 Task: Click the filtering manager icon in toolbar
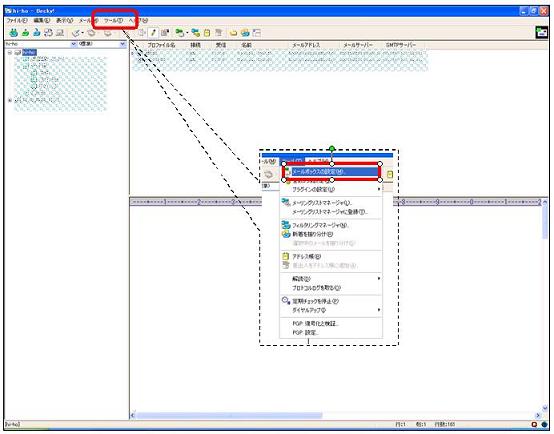coord(195,33)
